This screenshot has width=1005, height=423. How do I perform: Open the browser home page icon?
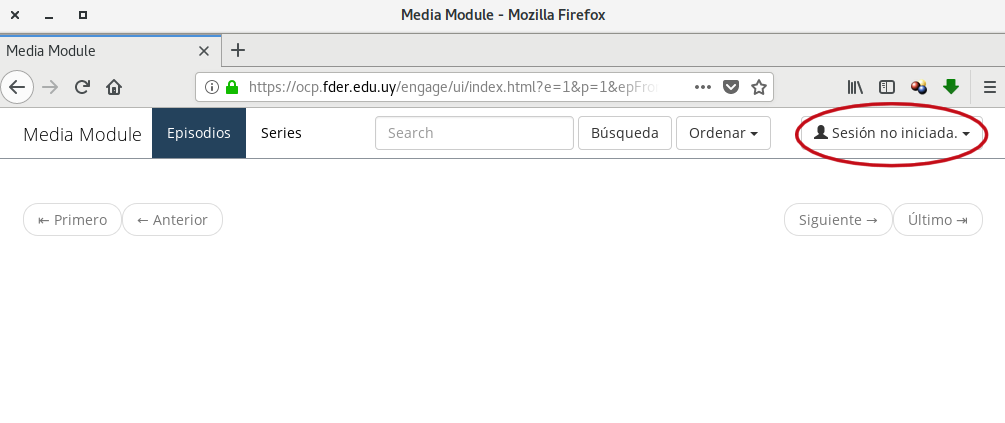(x=114, y=87)
